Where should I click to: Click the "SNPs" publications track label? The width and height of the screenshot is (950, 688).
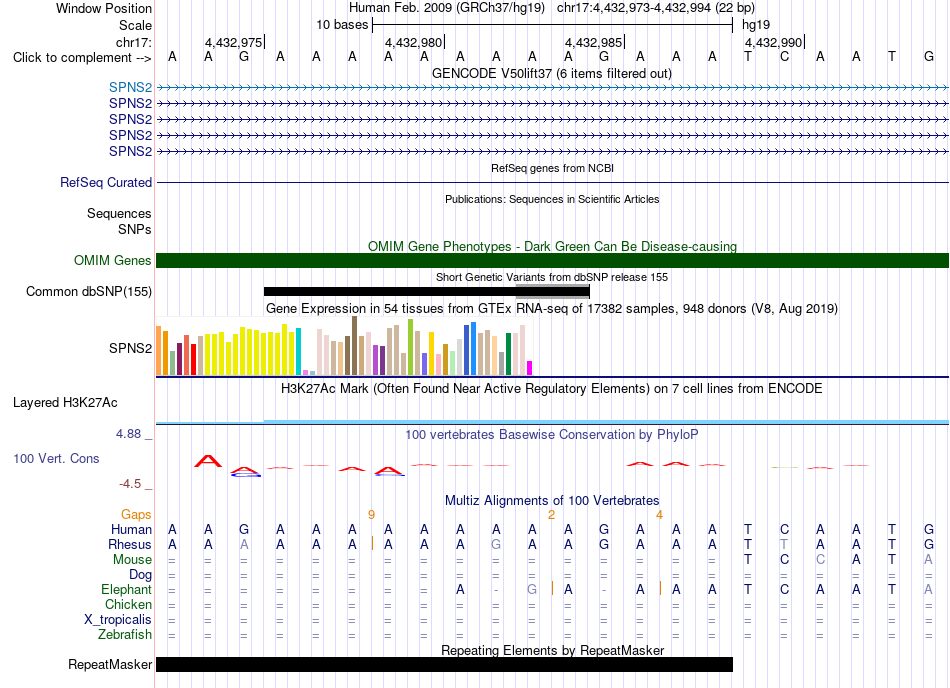(x=135, y=230)
